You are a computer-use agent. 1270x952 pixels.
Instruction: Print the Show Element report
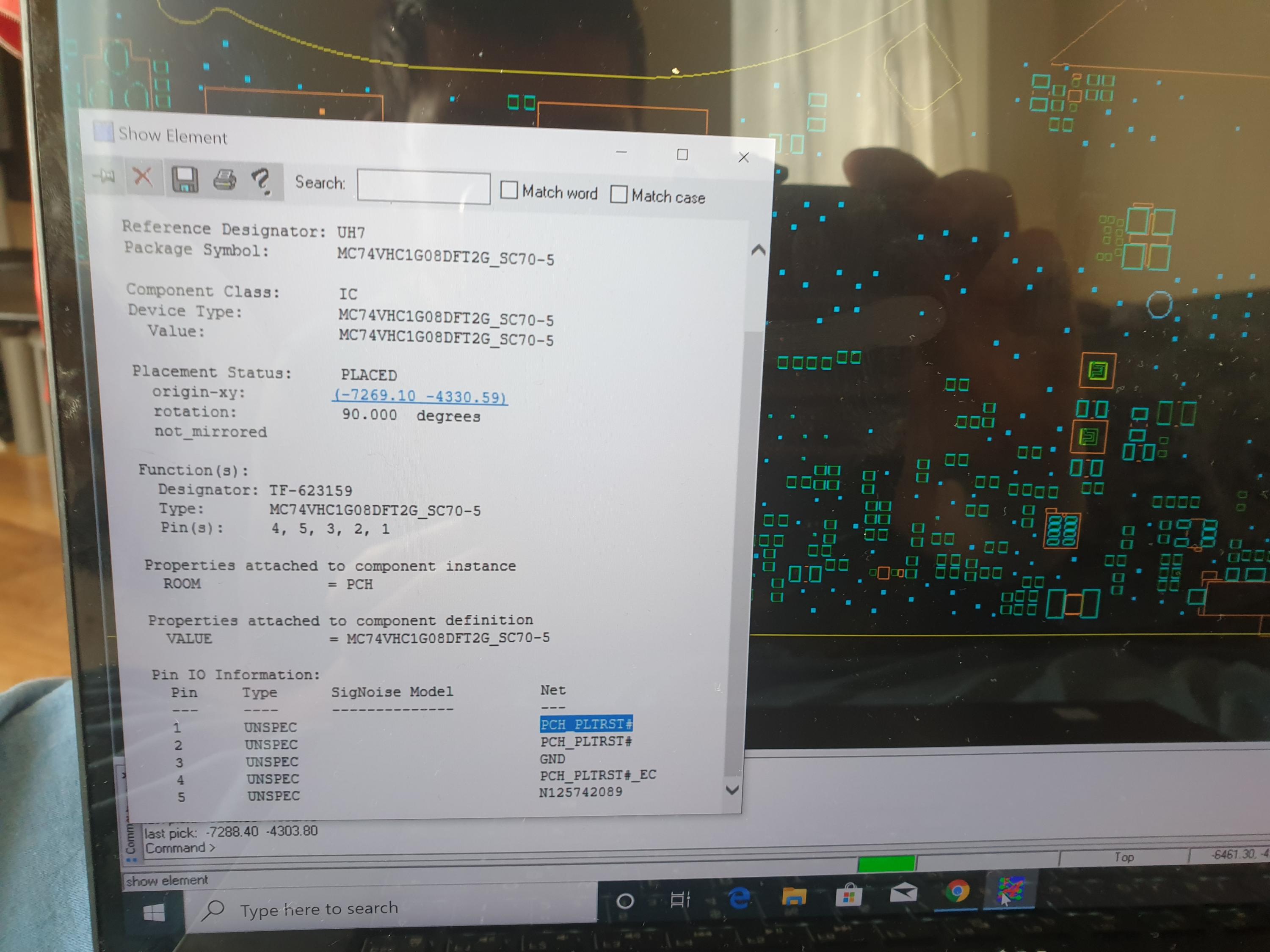[224, 180]
